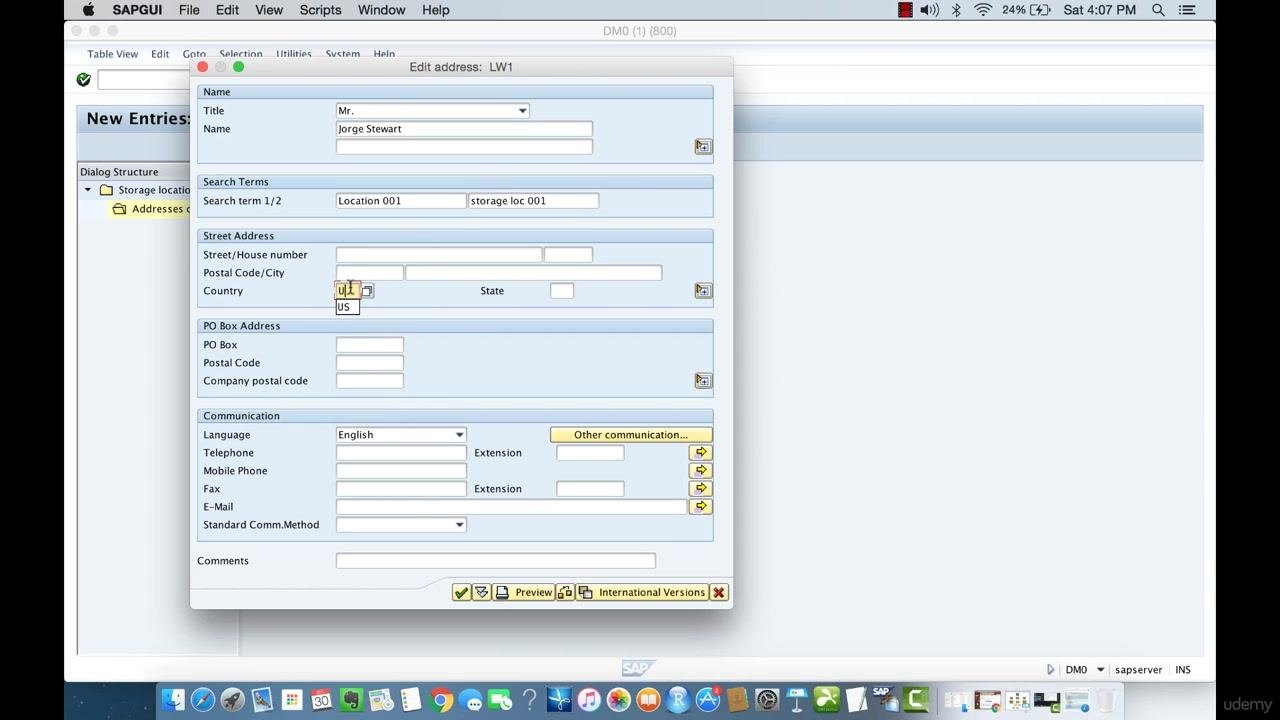Open Google Chrome from the Dock
1280x720 pixels.
point(441,700)
